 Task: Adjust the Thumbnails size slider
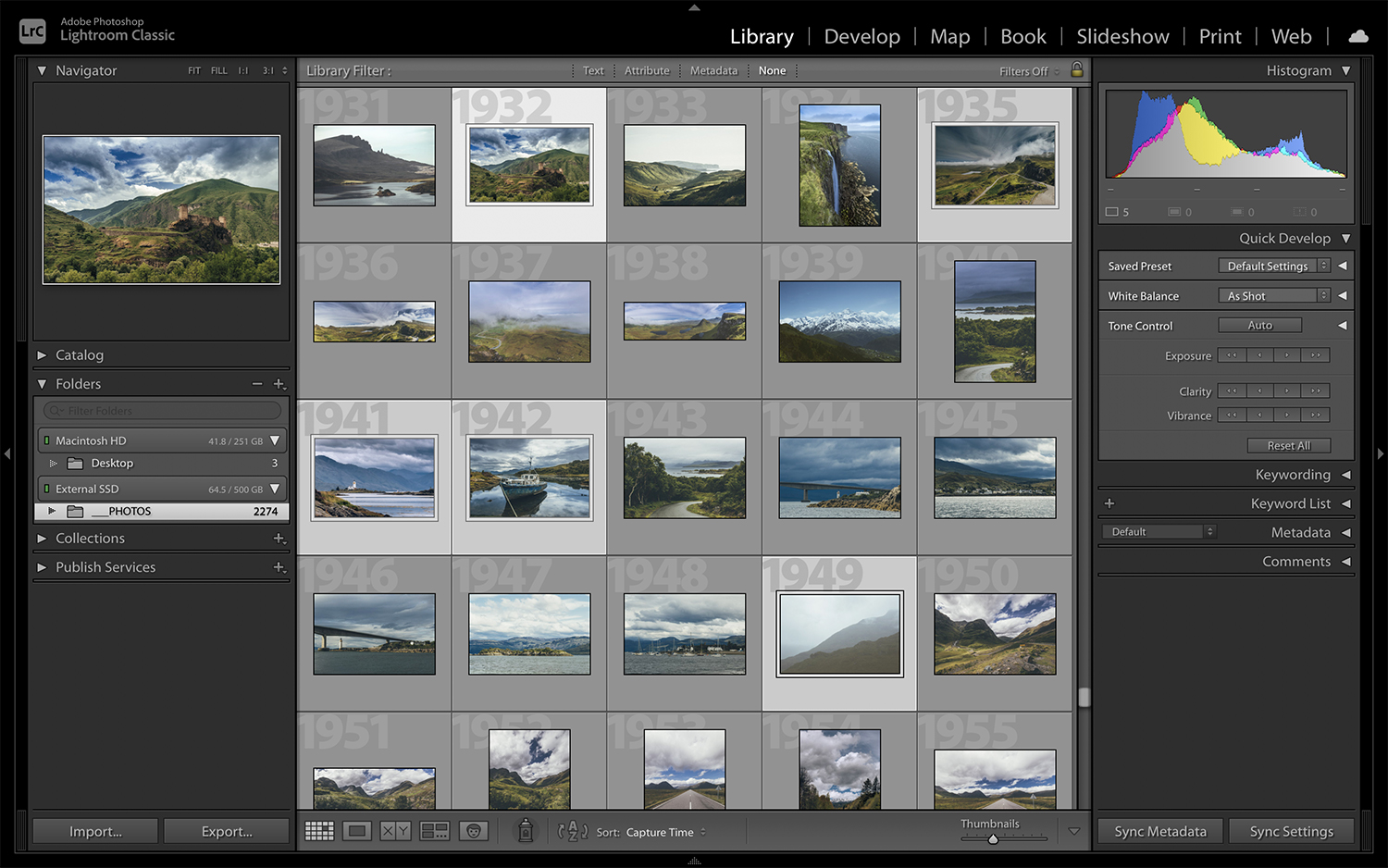click(x=992, y=839)
